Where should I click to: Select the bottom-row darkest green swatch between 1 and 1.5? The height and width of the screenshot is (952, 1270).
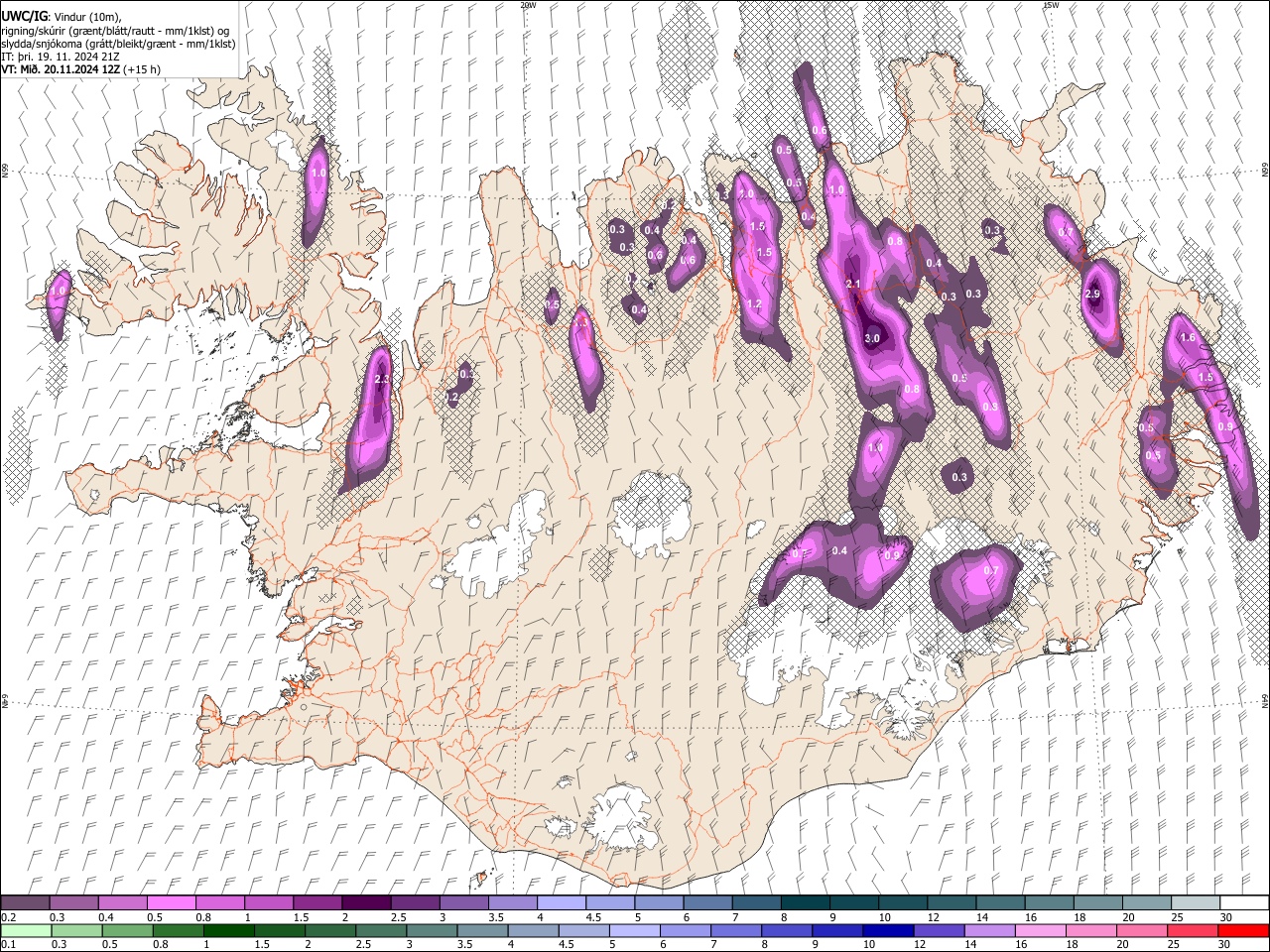click(x=228, y=930)
